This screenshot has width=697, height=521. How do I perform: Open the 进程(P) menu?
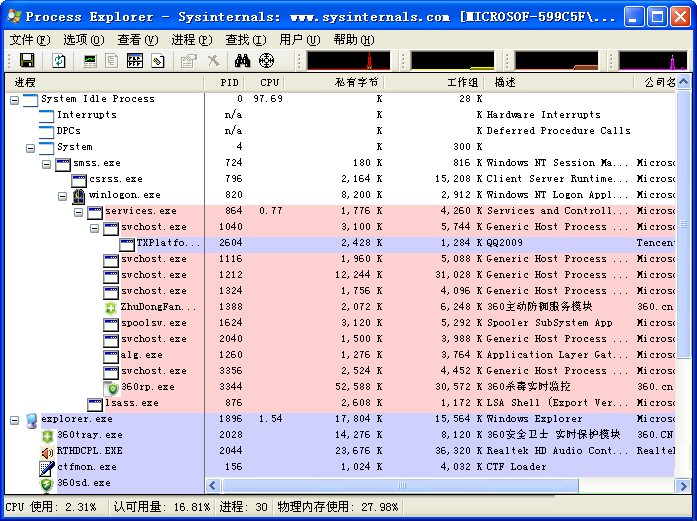[x=191, y=40]
